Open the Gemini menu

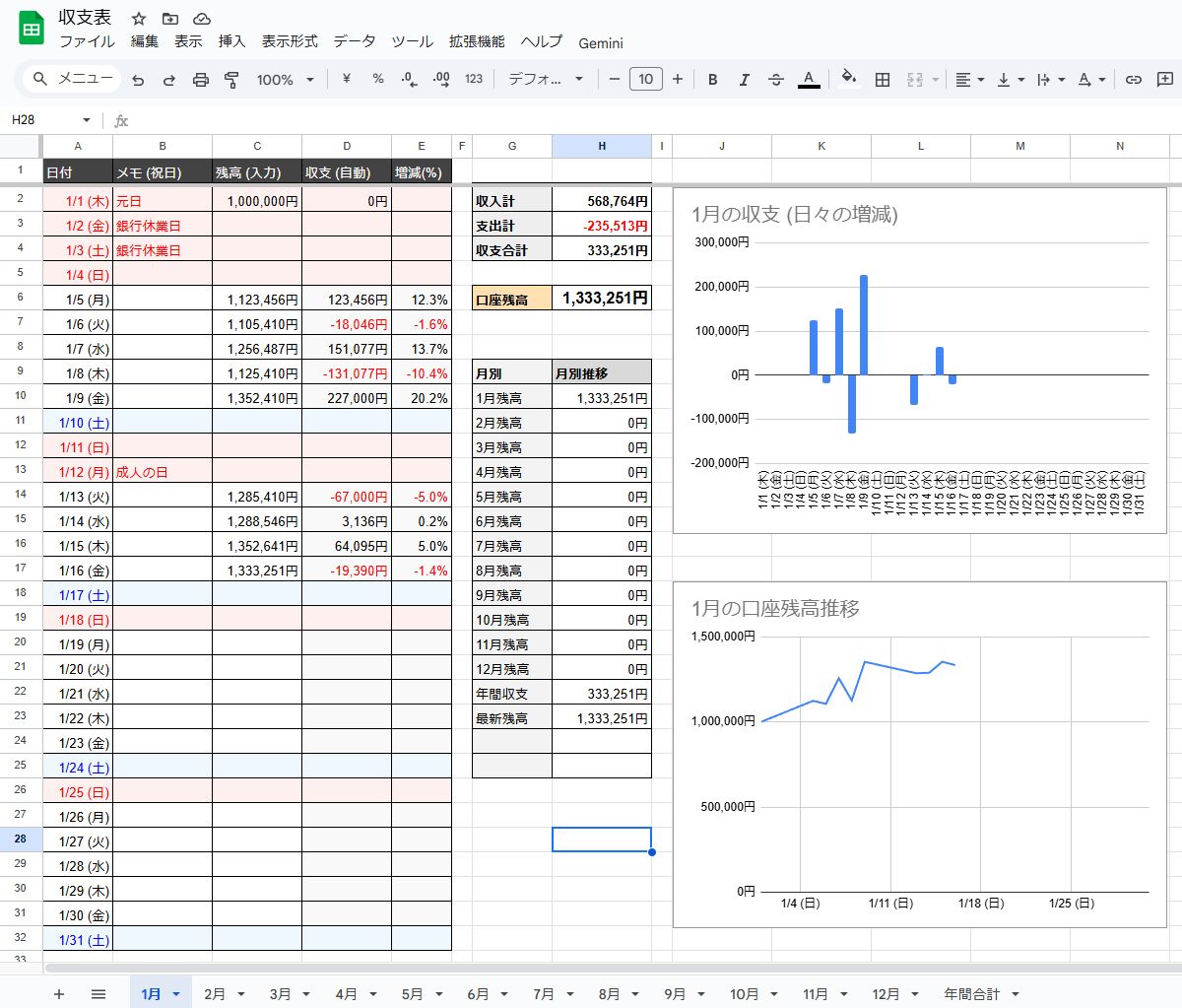click(601, 42)
